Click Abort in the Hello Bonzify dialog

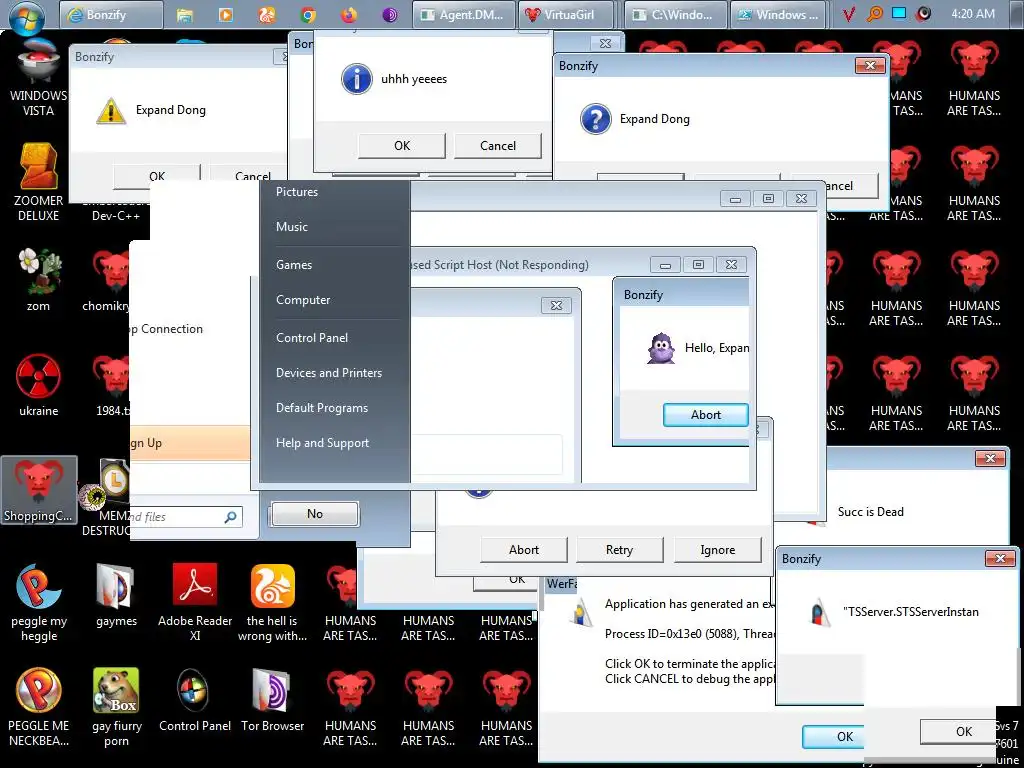(705, 415)
